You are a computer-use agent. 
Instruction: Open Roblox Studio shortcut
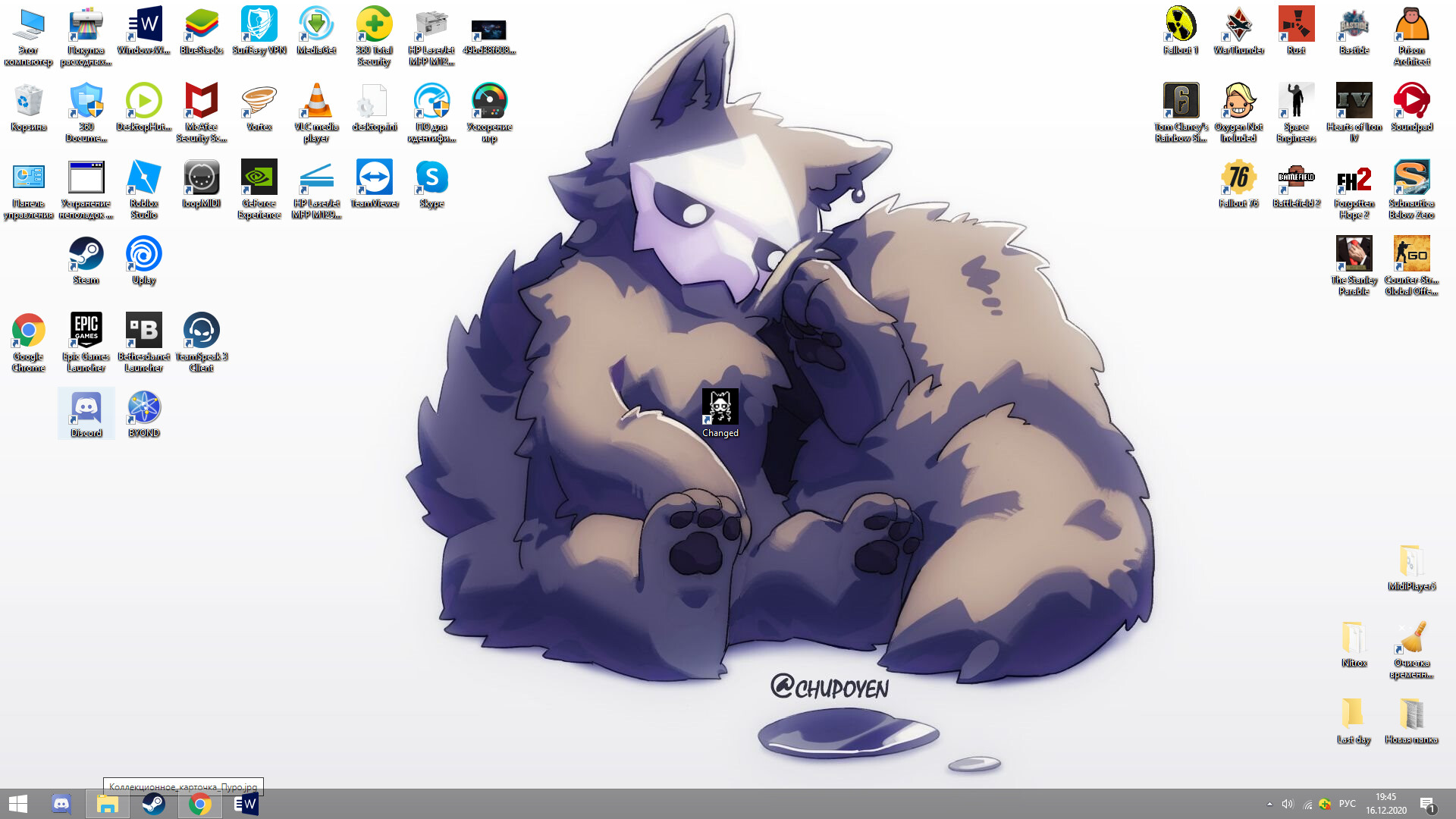pyautogui.click(x=143, y=189)
